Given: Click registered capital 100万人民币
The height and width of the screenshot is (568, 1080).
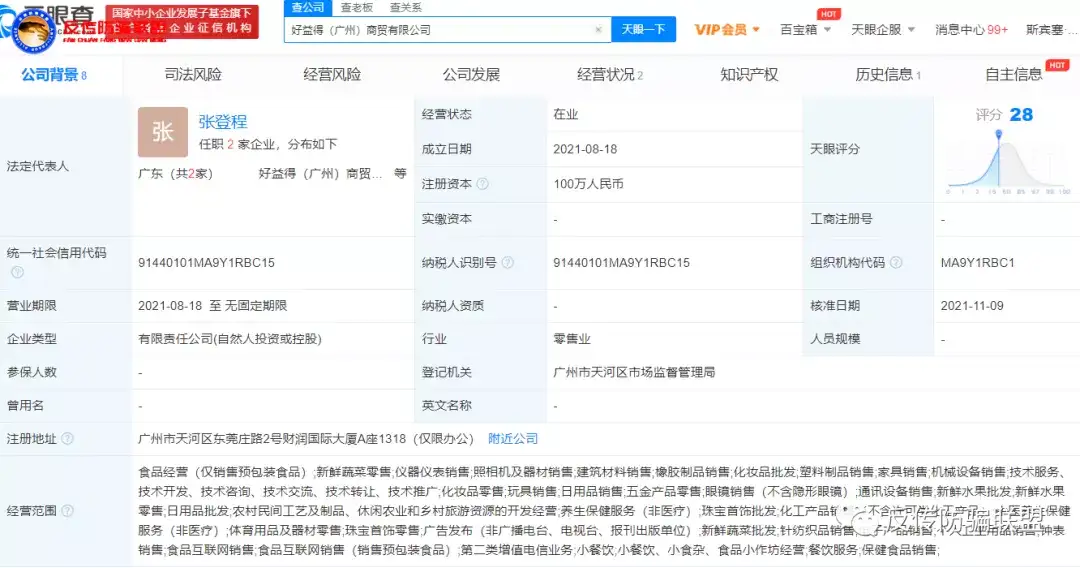Looking at the screenshot, I should [588, 184].
